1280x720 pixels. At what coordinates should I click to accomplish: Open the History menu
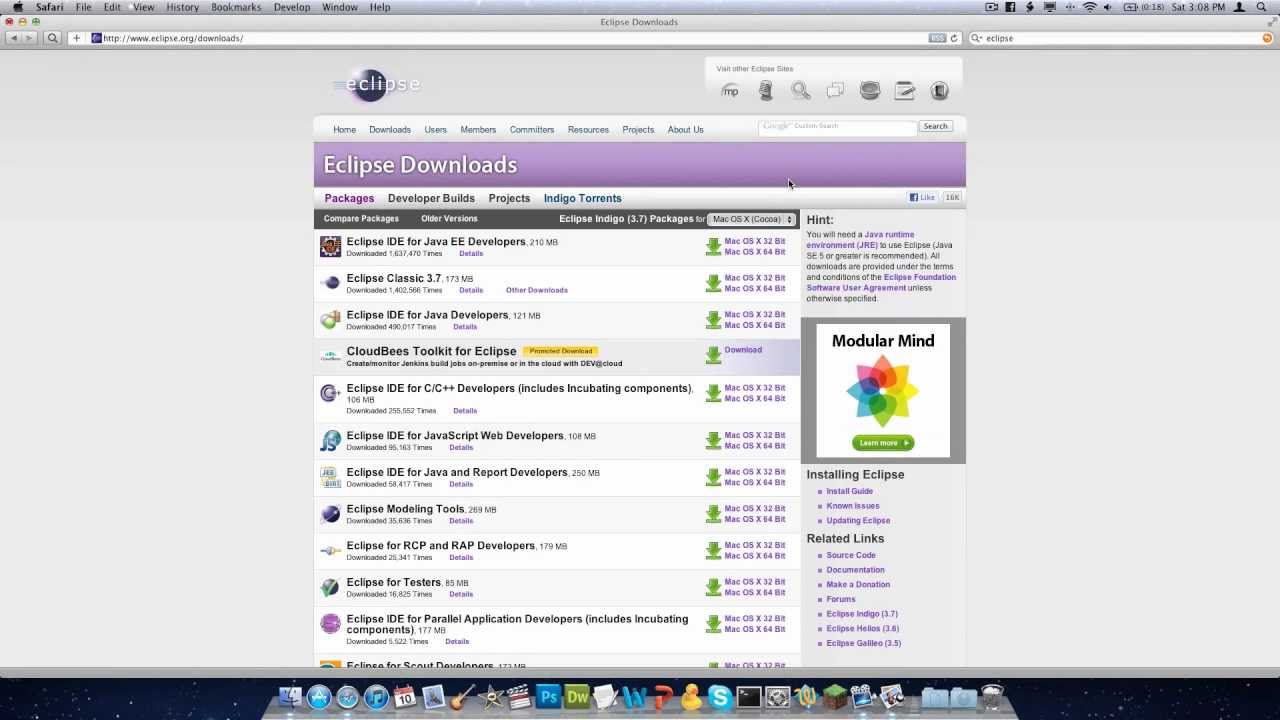182,7
